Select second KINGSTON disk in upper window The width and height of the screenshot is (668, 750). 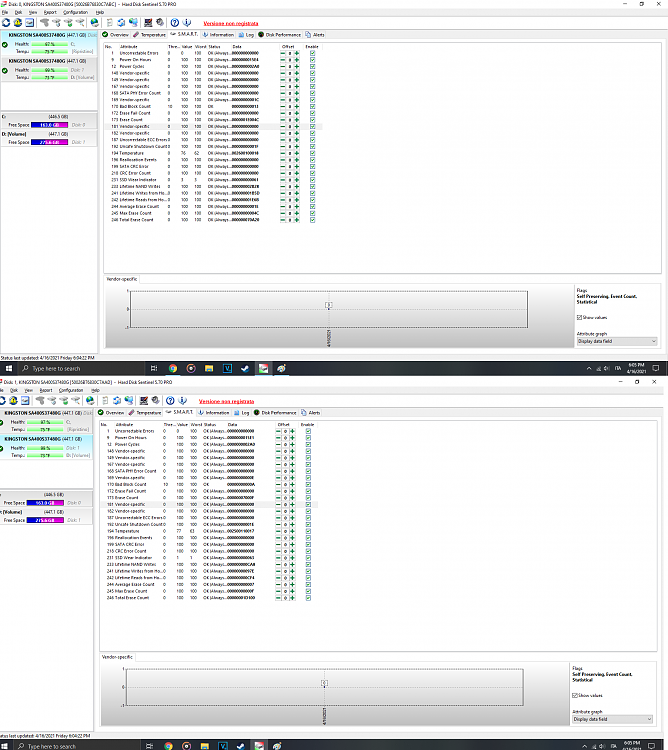[48, 69]
